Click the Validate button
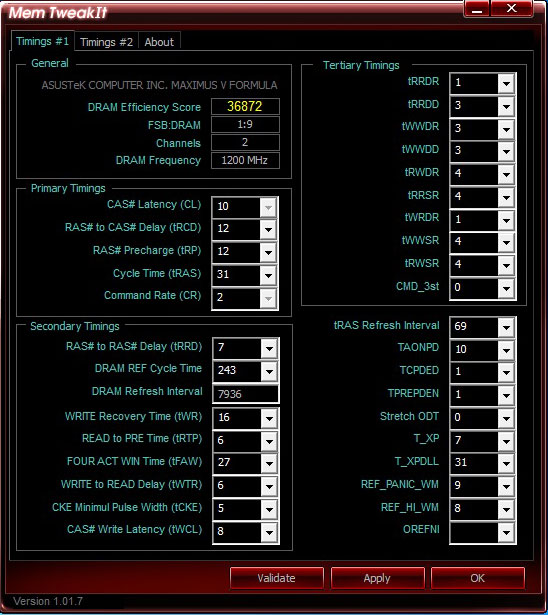The width and height of the screenshot is (548, 615). point(277,578)
